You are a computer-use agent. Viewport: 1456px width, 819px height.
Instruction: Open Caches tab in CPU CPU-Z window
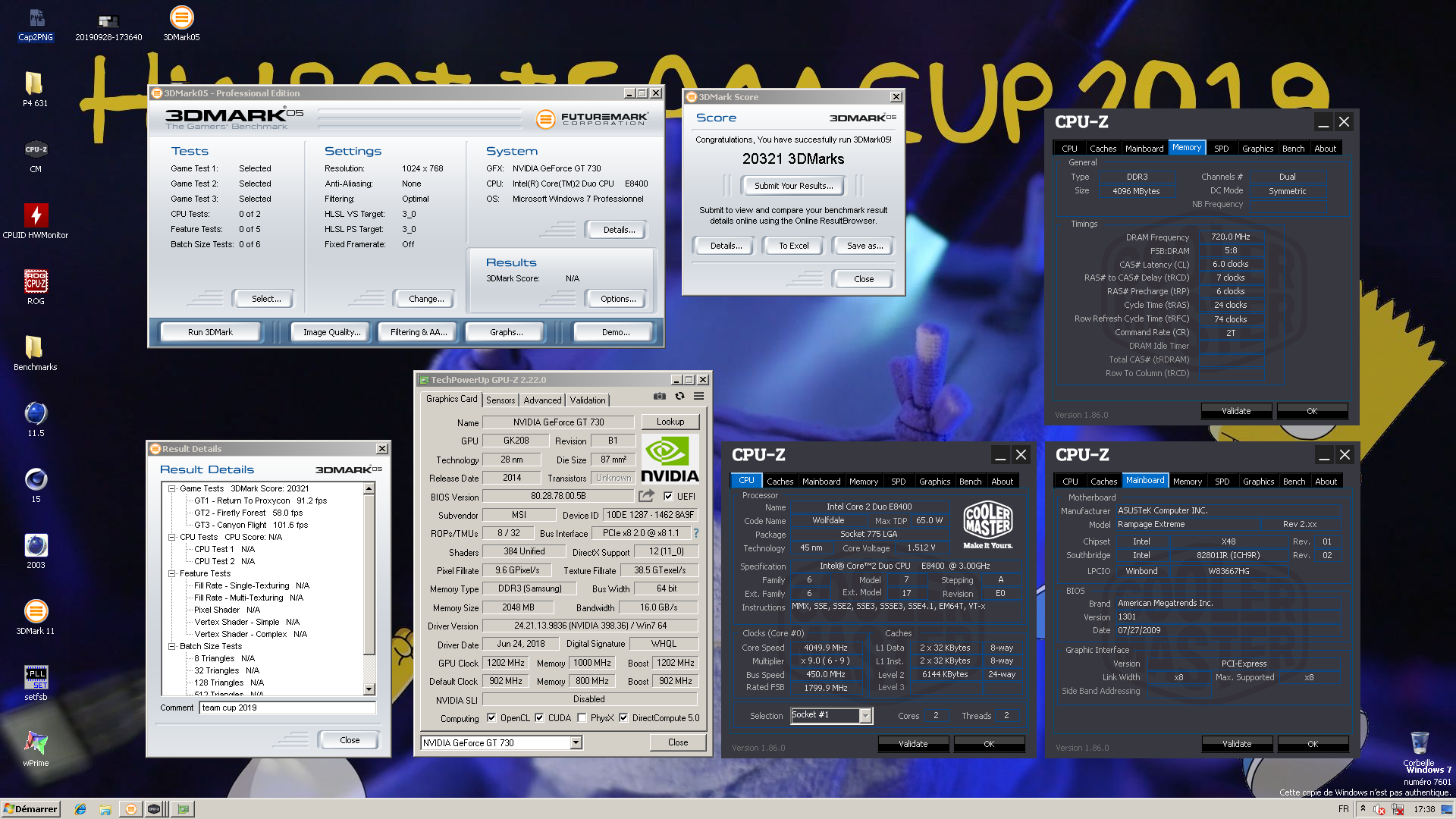click(780, 482)
